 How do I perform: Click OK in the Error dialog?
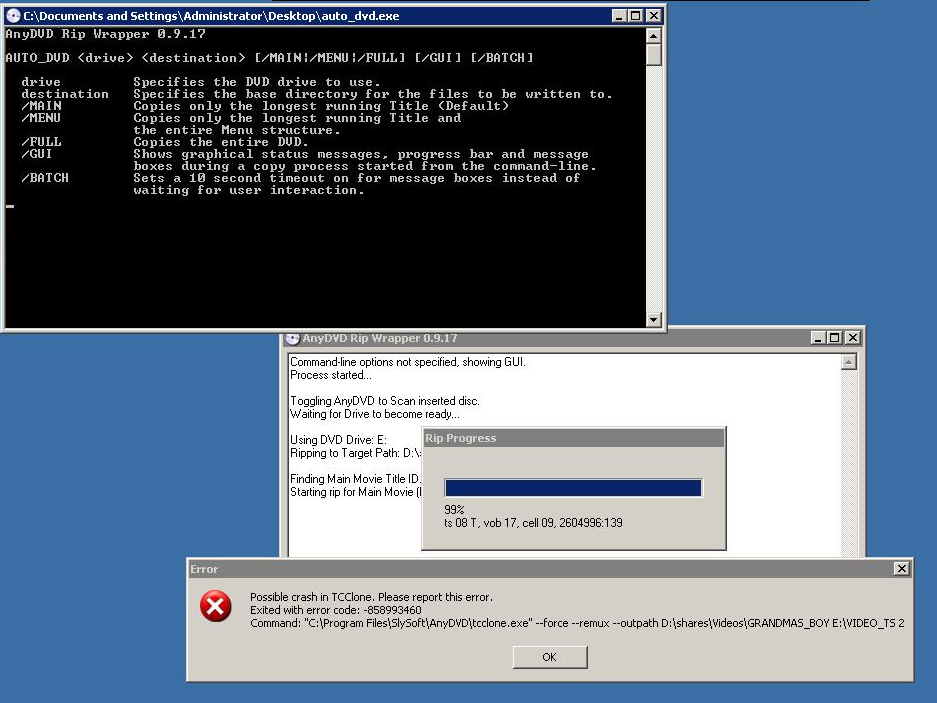click(550, 657)
